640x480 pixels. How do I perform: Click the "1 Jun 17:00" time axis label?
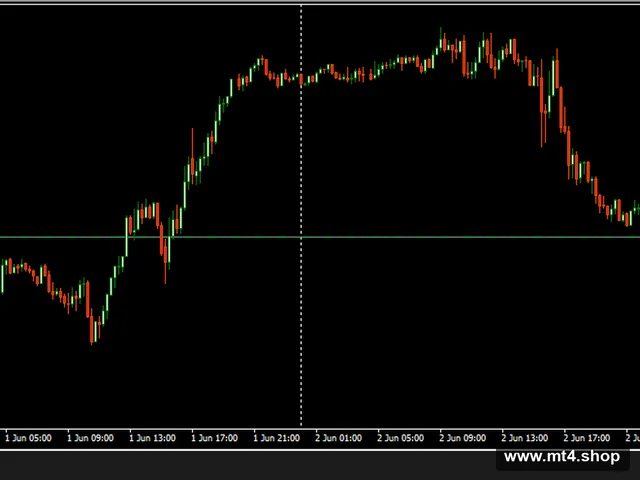tap(215, 438)
